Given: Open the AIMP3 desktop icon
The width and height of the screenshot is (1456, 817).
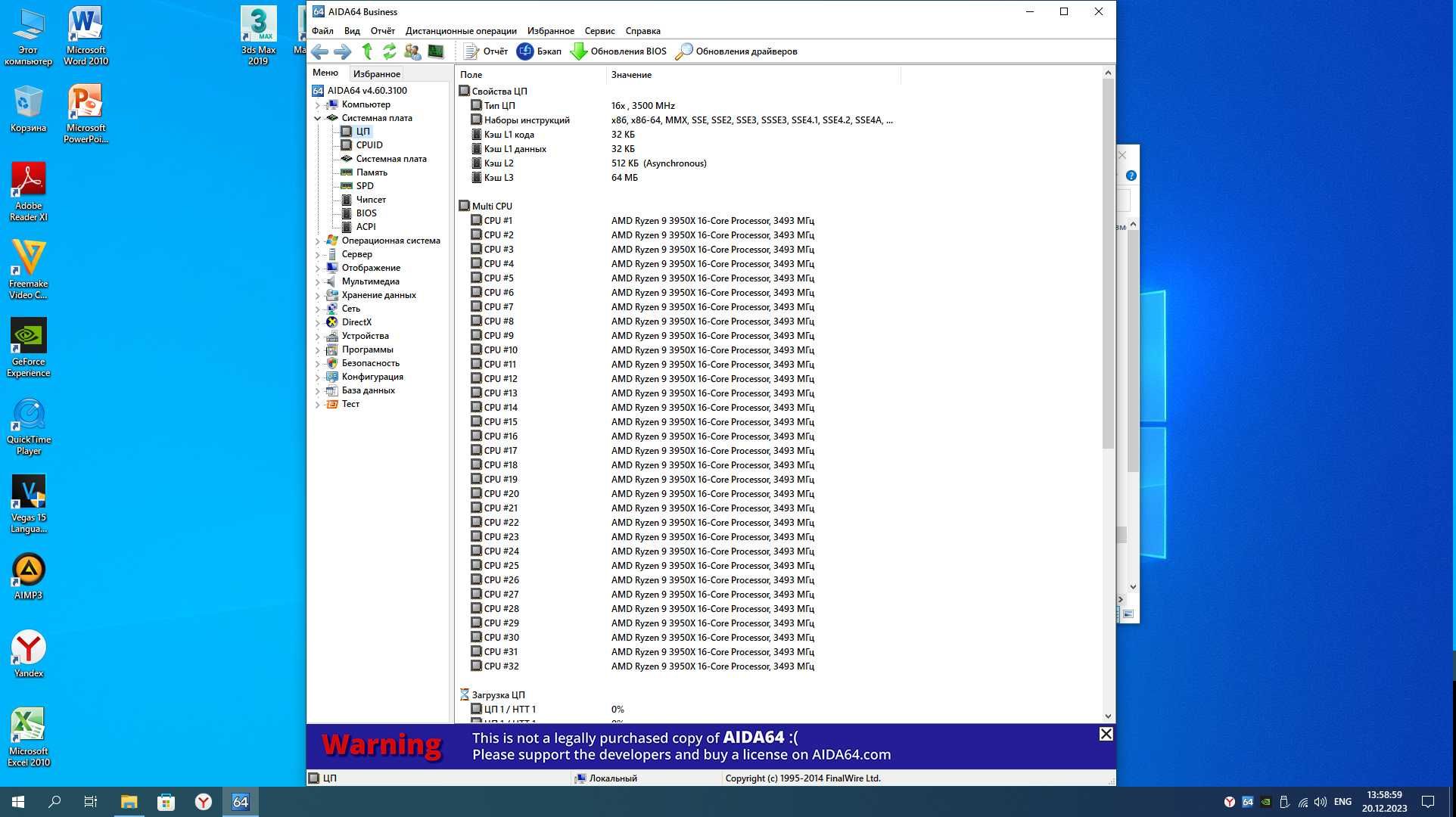Looking at the screenshot, I should 29,576.
